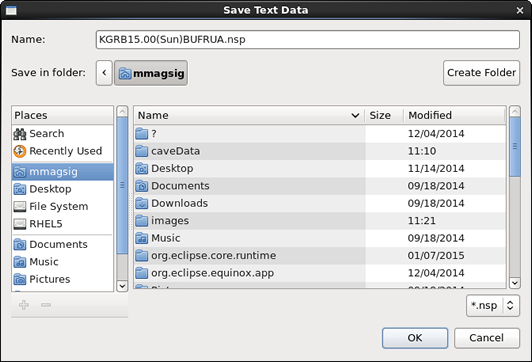Click the org.eclipse.equinox.app folder icon
532x362 pixels.
click(x=141, y=273)
